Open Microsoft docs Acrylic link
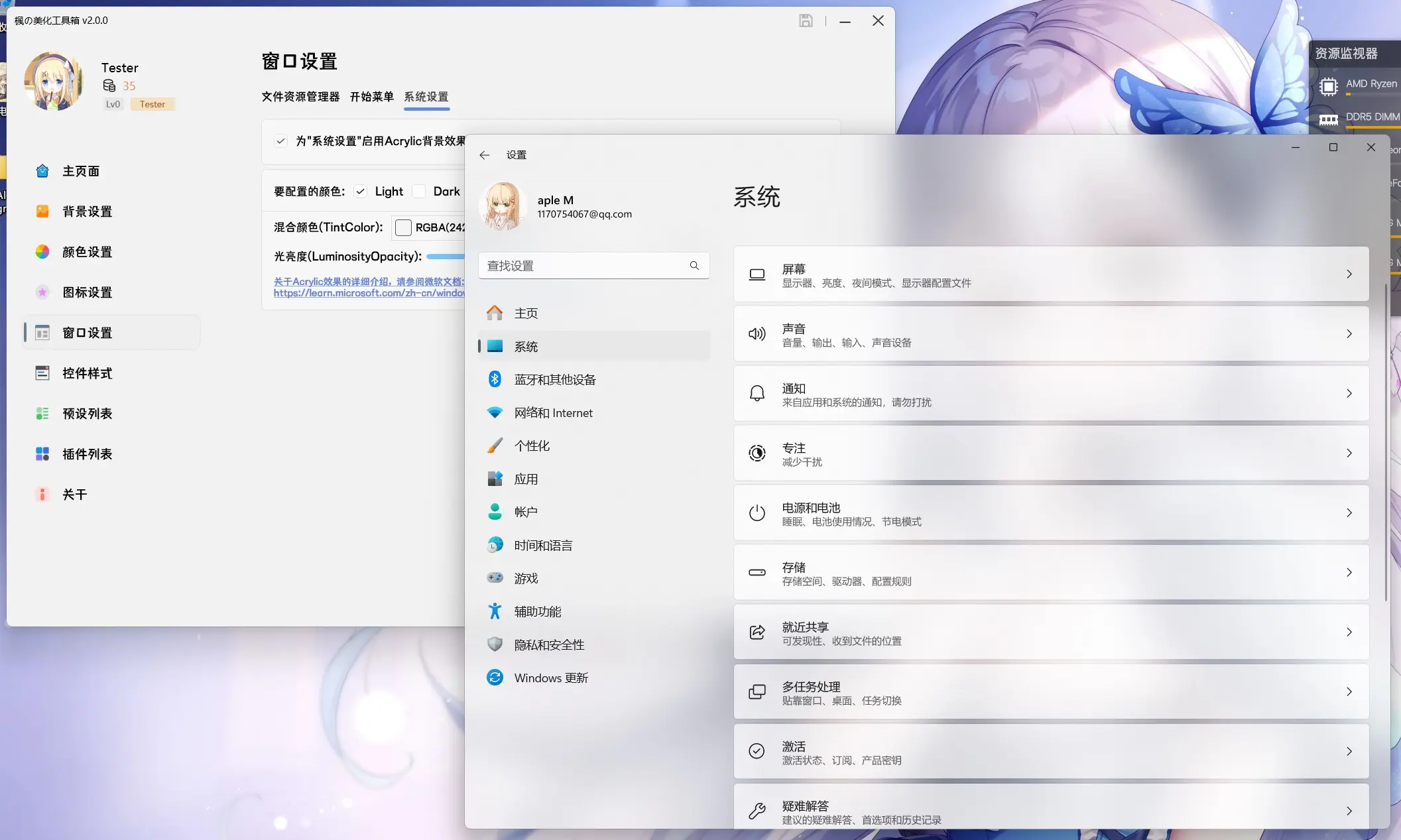Screen dimensions: 1401x840 pos(369,293)
